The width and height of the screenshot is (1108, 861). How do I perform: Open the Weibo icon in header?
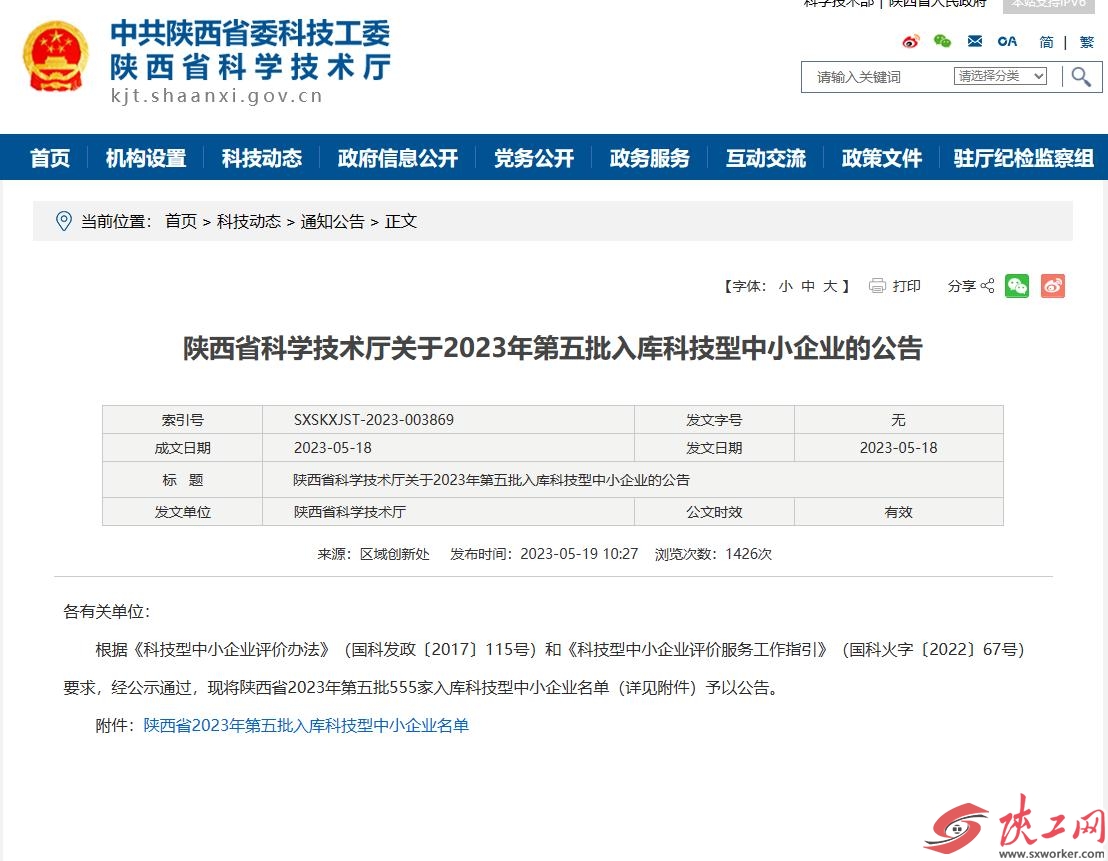[911, 42]
